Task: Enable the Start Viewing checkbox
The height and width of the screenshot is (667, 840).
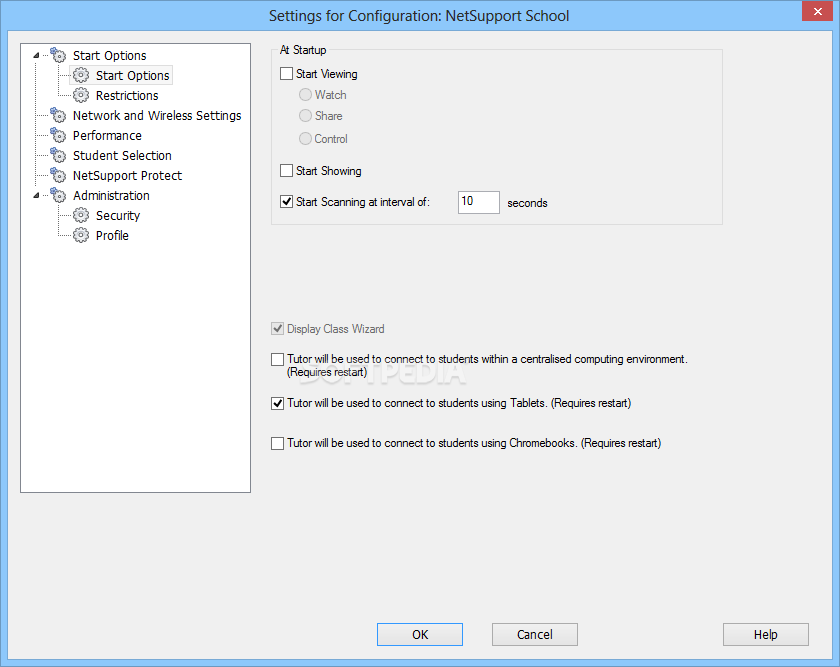Action: click(x=287, y=73)
